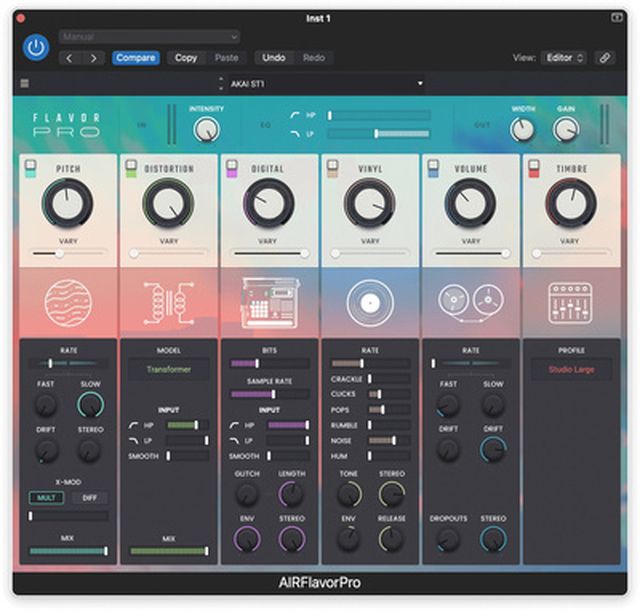Toggle the plugin power bypass button

[x=36, y=48]
